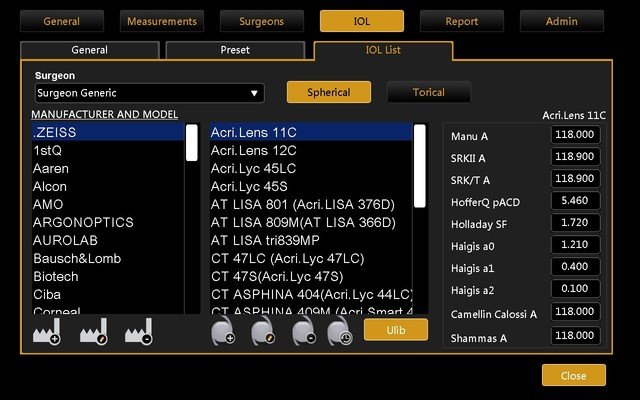Pick Bausch&Lomb manufacturer
Image resolution: width=640 pixels, height=400 pixels.
tap(108, 258)
